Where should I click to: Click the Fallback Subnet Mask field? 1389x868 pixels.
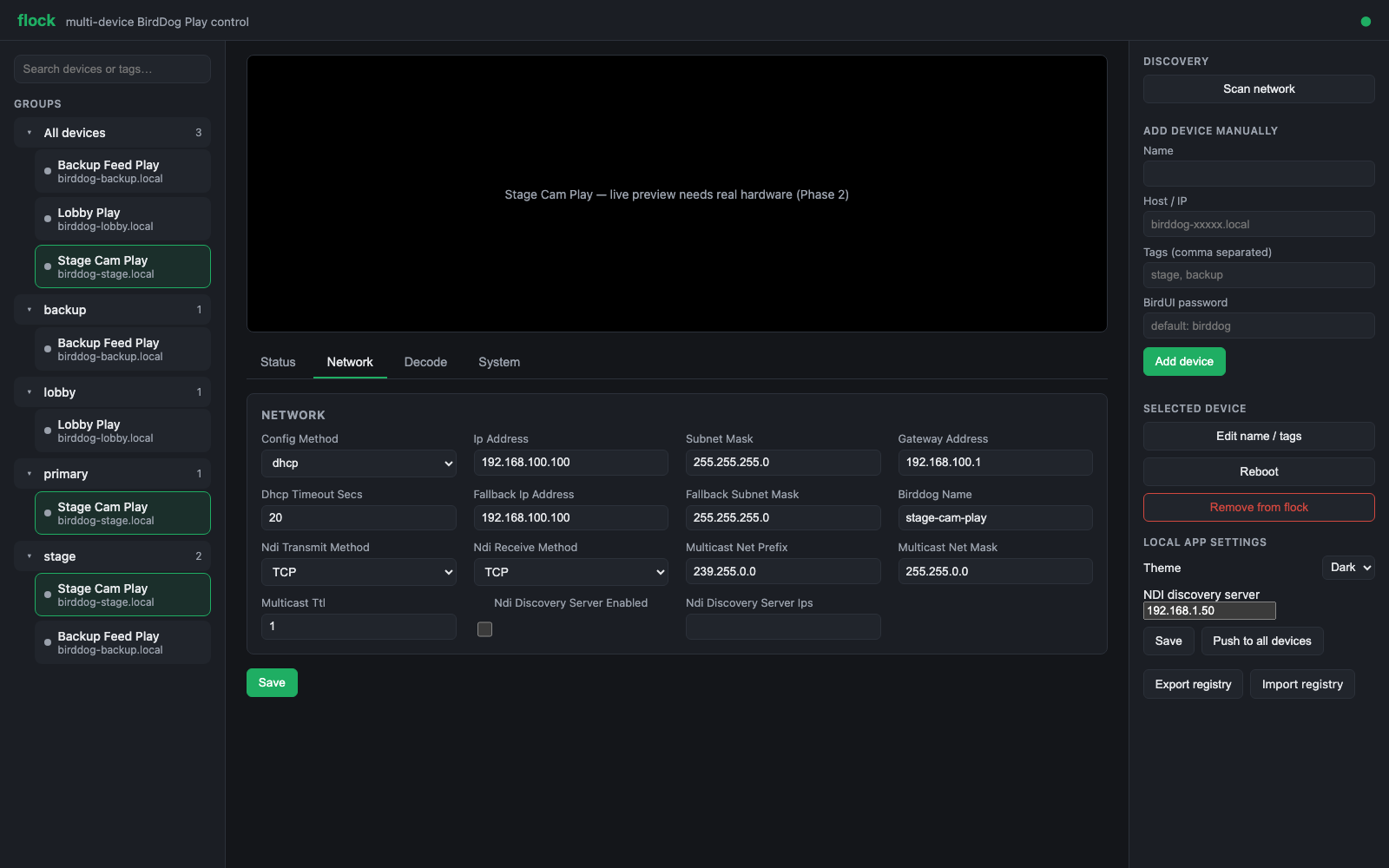coord(783,517)
